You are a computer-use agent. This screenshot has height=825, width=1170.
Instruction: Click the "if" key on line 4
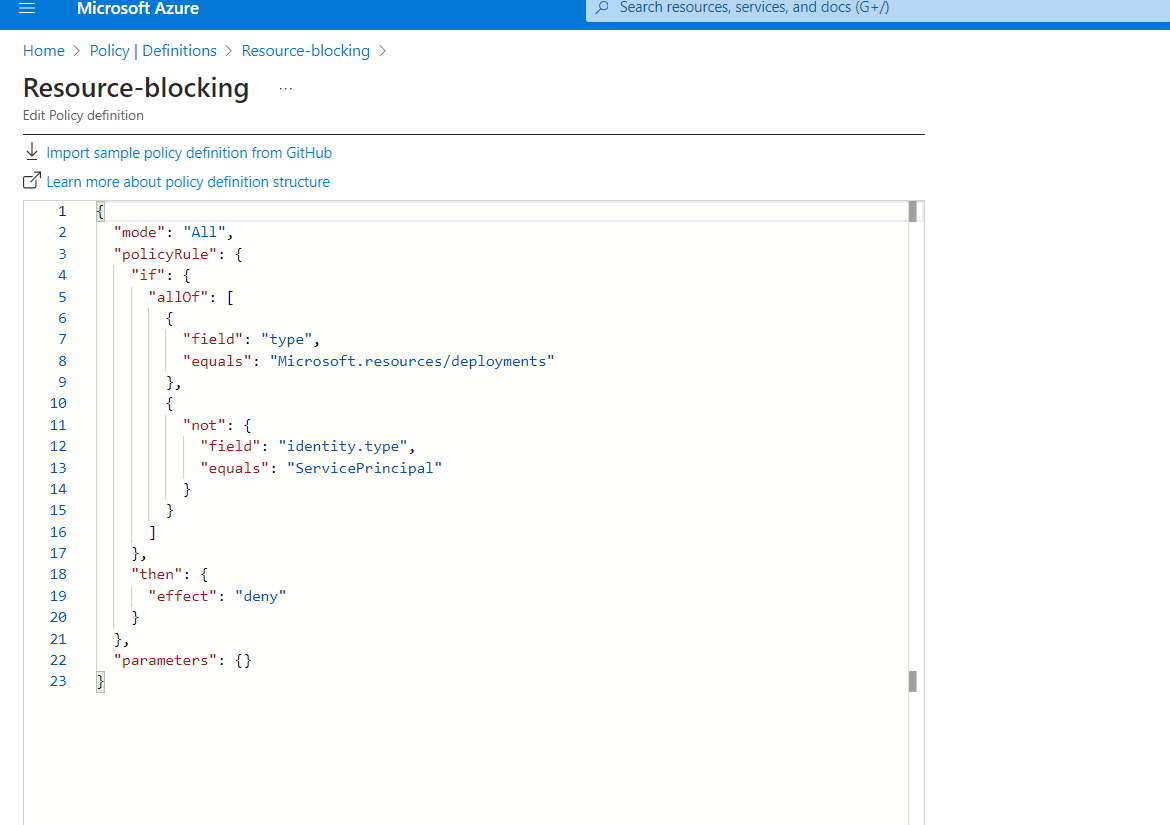[148, 275]
